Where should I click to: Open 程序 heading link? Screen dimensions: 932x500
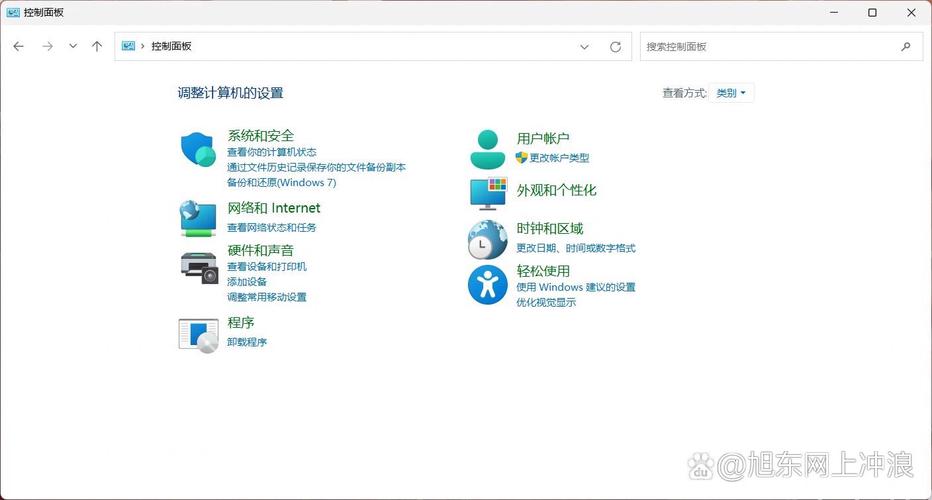click(x=241, y=323)
